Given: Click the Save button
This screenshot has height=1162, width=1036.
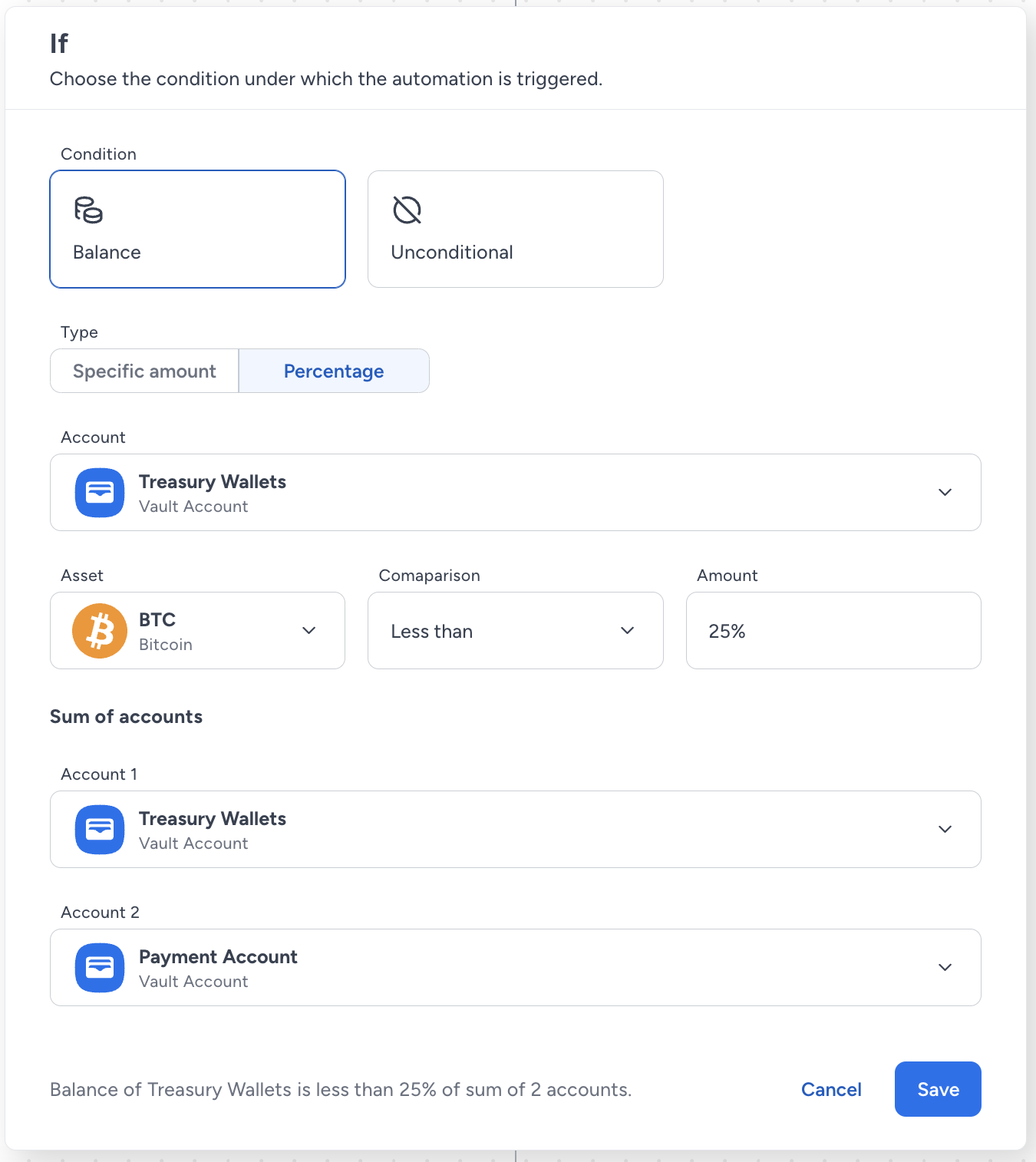Looking at the screenshot, I should (x=938, y=1089).
